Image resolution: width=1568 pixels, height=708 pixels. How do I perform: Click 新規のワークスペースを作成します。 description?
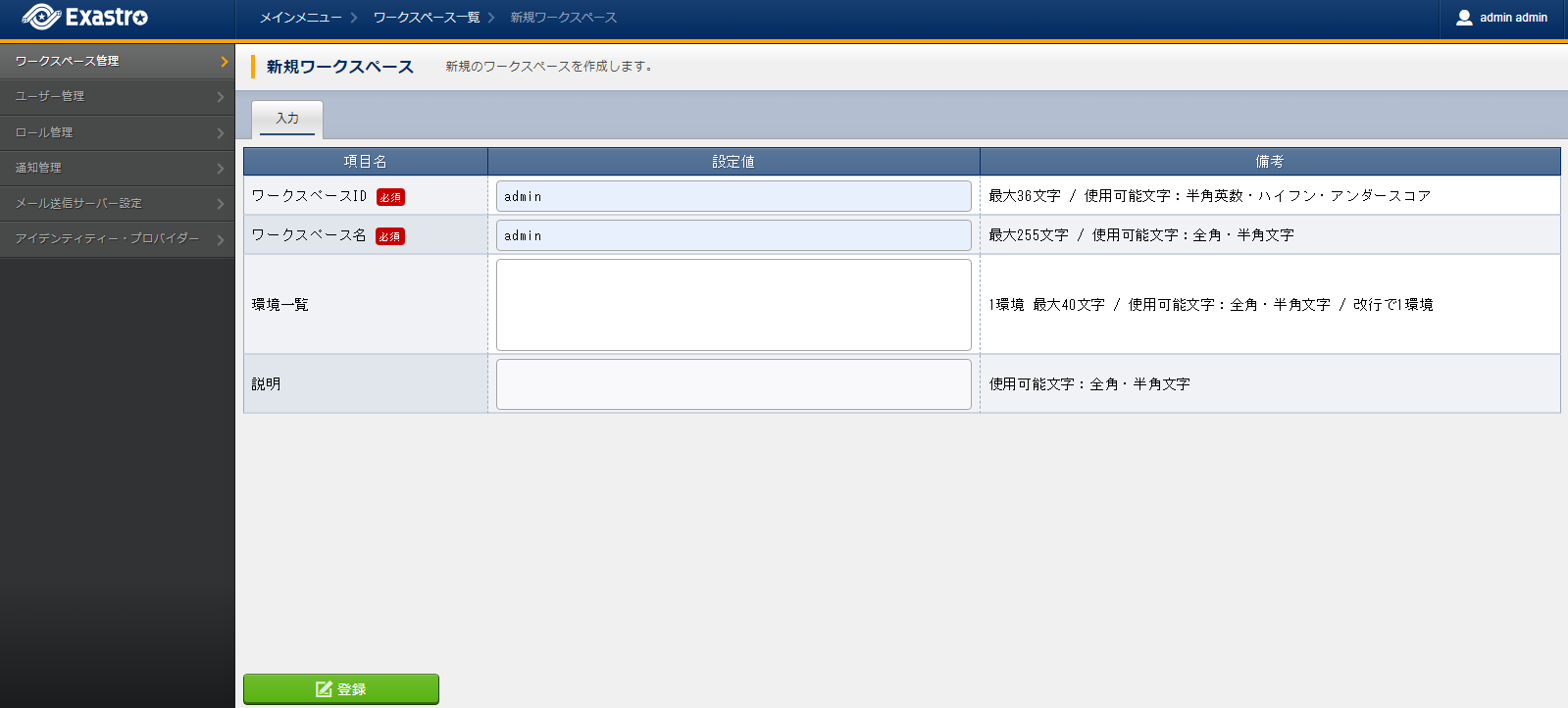pyautogui.click(x=549, y=67)
